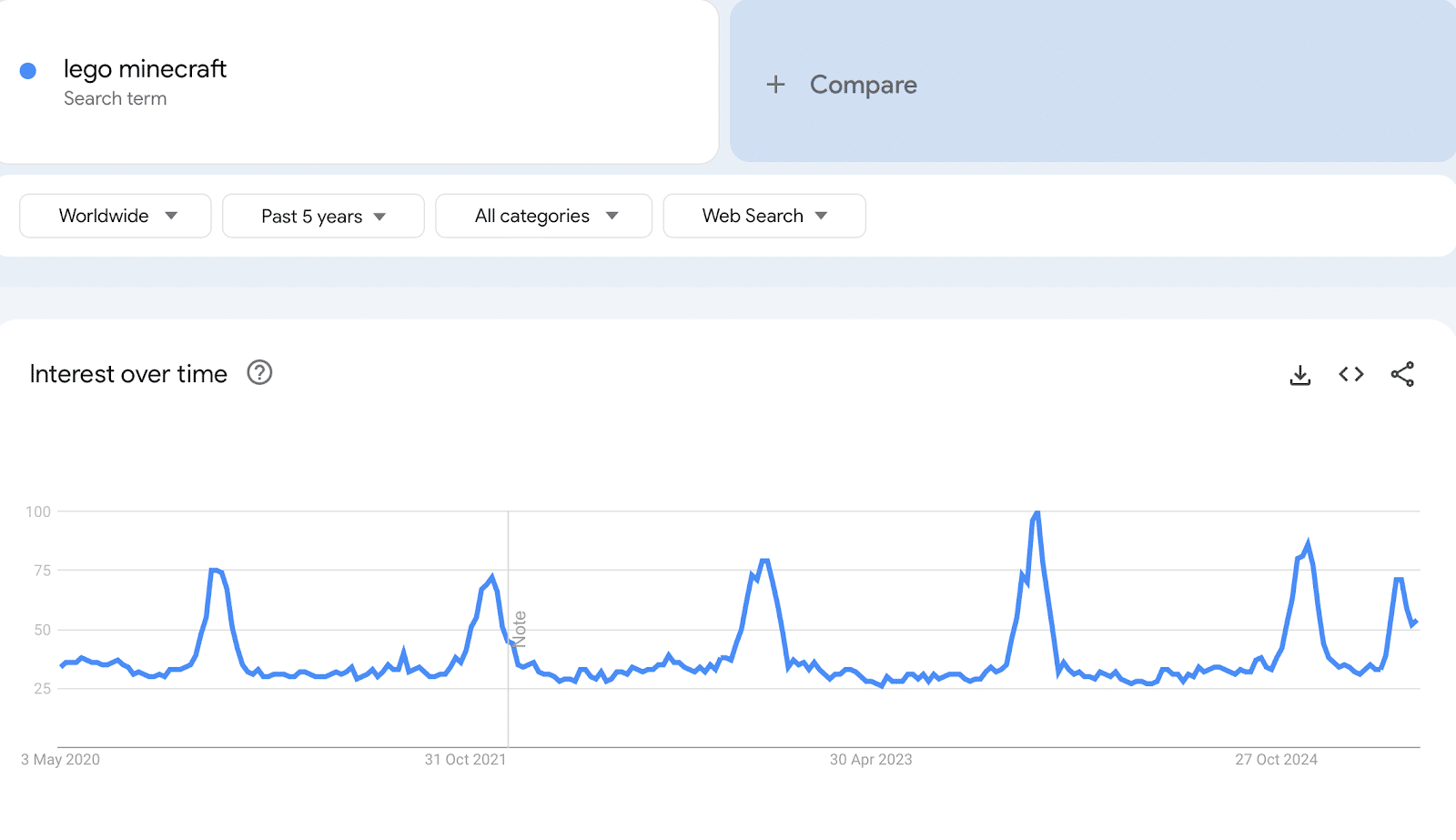Add a comparison term via Compare

click(x=863, y=84)
